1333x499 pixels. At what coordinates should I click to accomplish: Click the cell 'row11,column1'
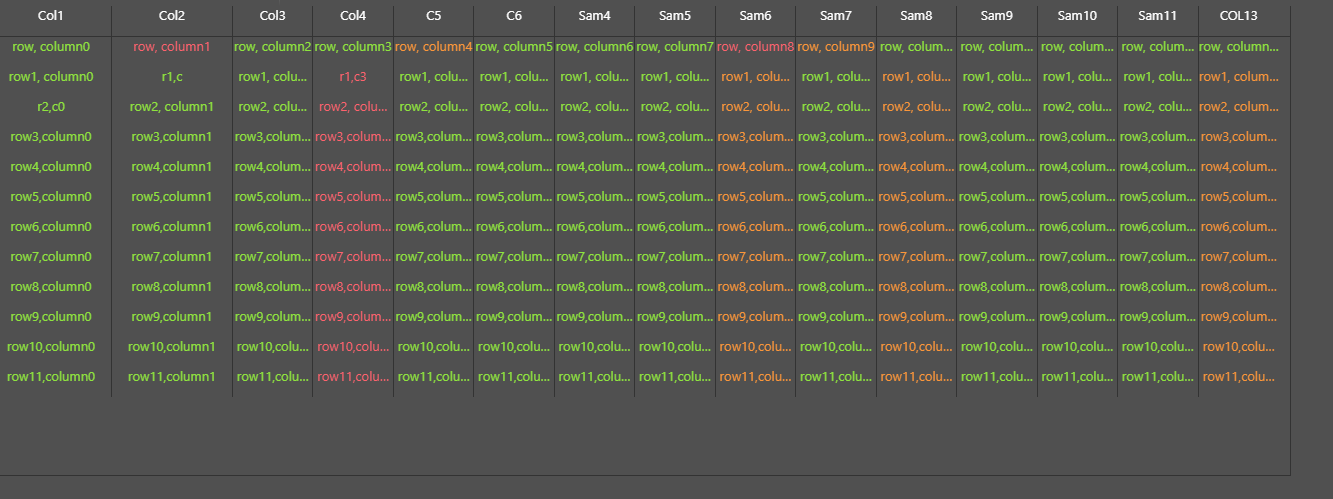click(172, 377)
